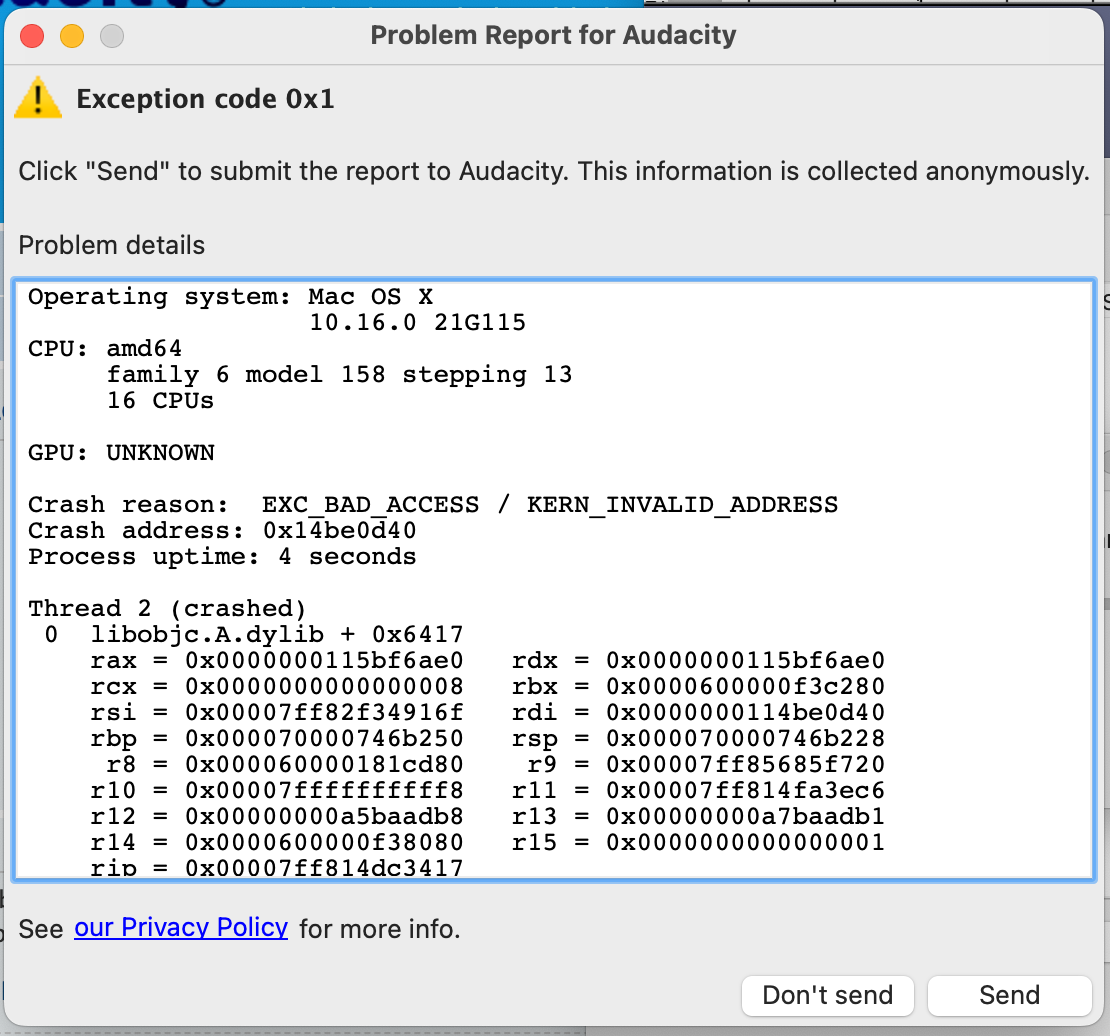Click the 'Problem details' label

112,245
